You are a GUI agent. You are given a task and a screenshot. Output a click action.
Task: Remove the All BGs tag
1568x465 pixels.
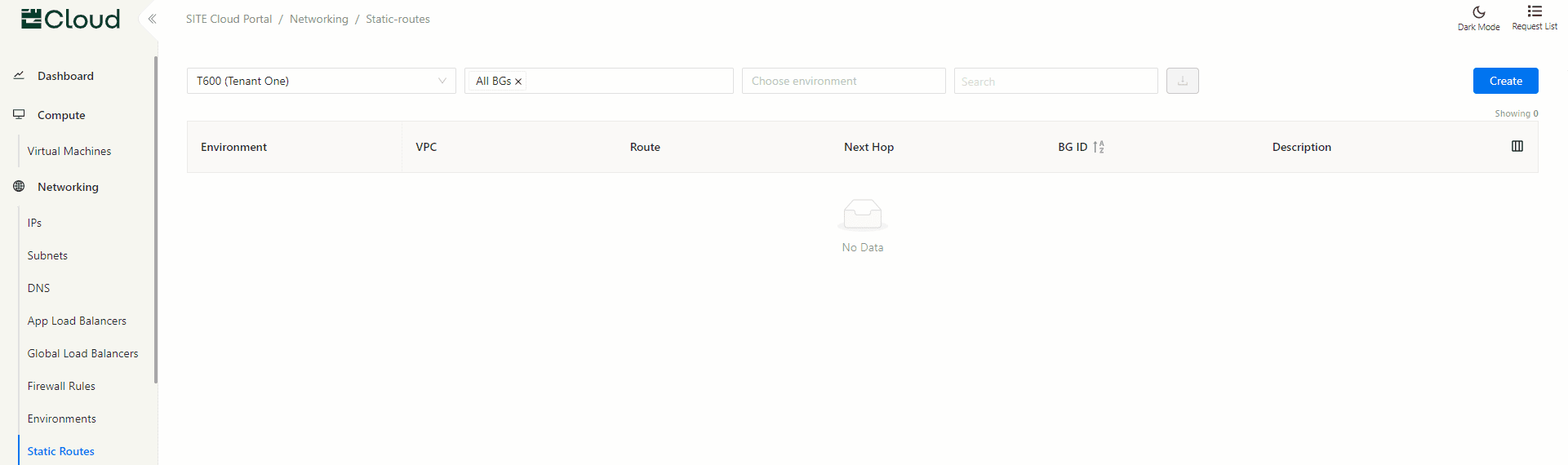(518, 82)
